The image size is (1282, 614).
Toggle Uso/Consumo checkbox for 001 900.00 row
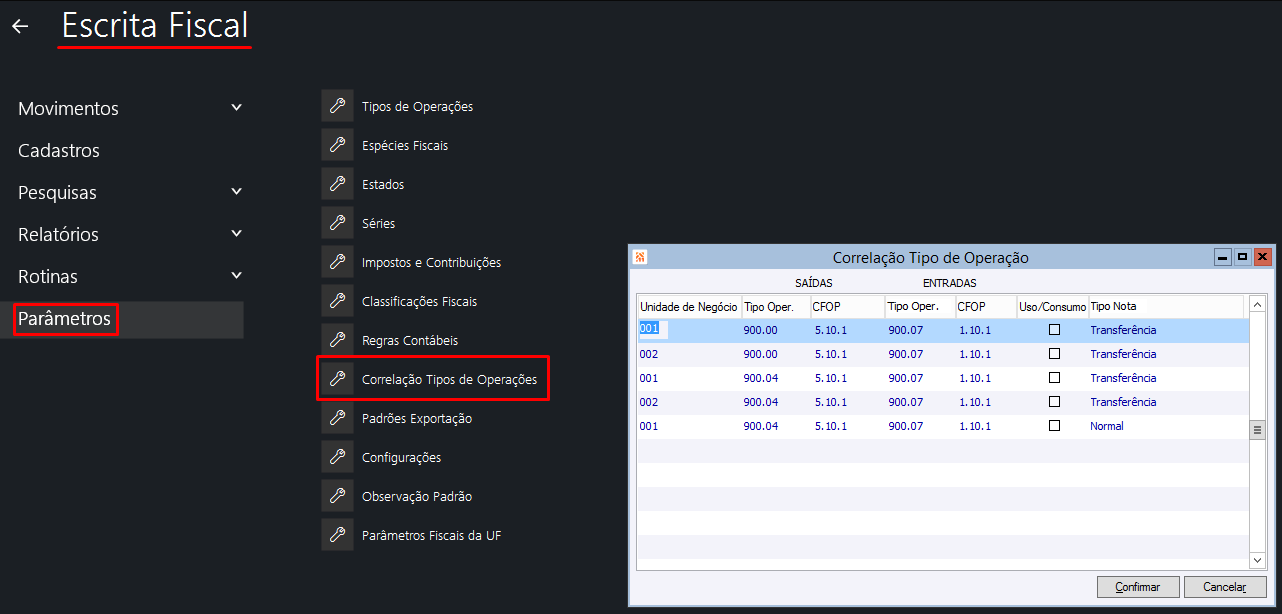click(1054, 330)
